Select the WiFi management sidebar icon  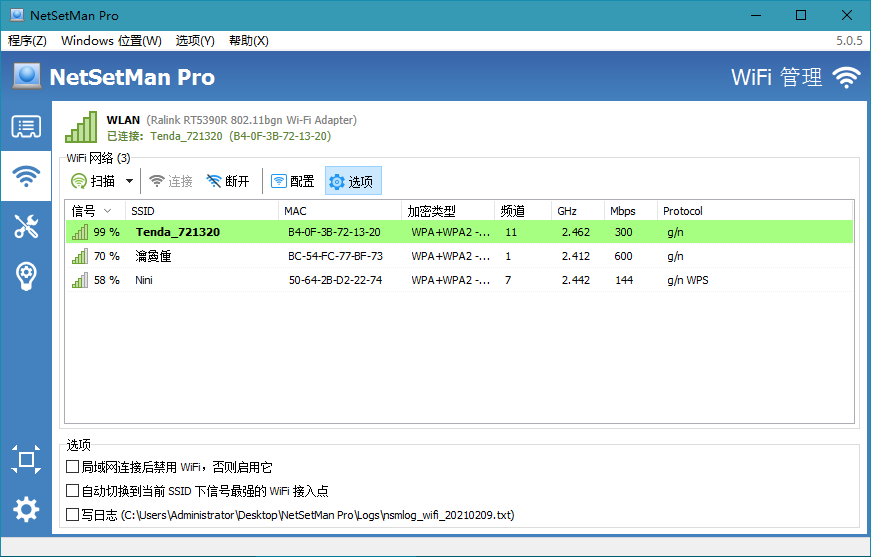pos(26,177)
